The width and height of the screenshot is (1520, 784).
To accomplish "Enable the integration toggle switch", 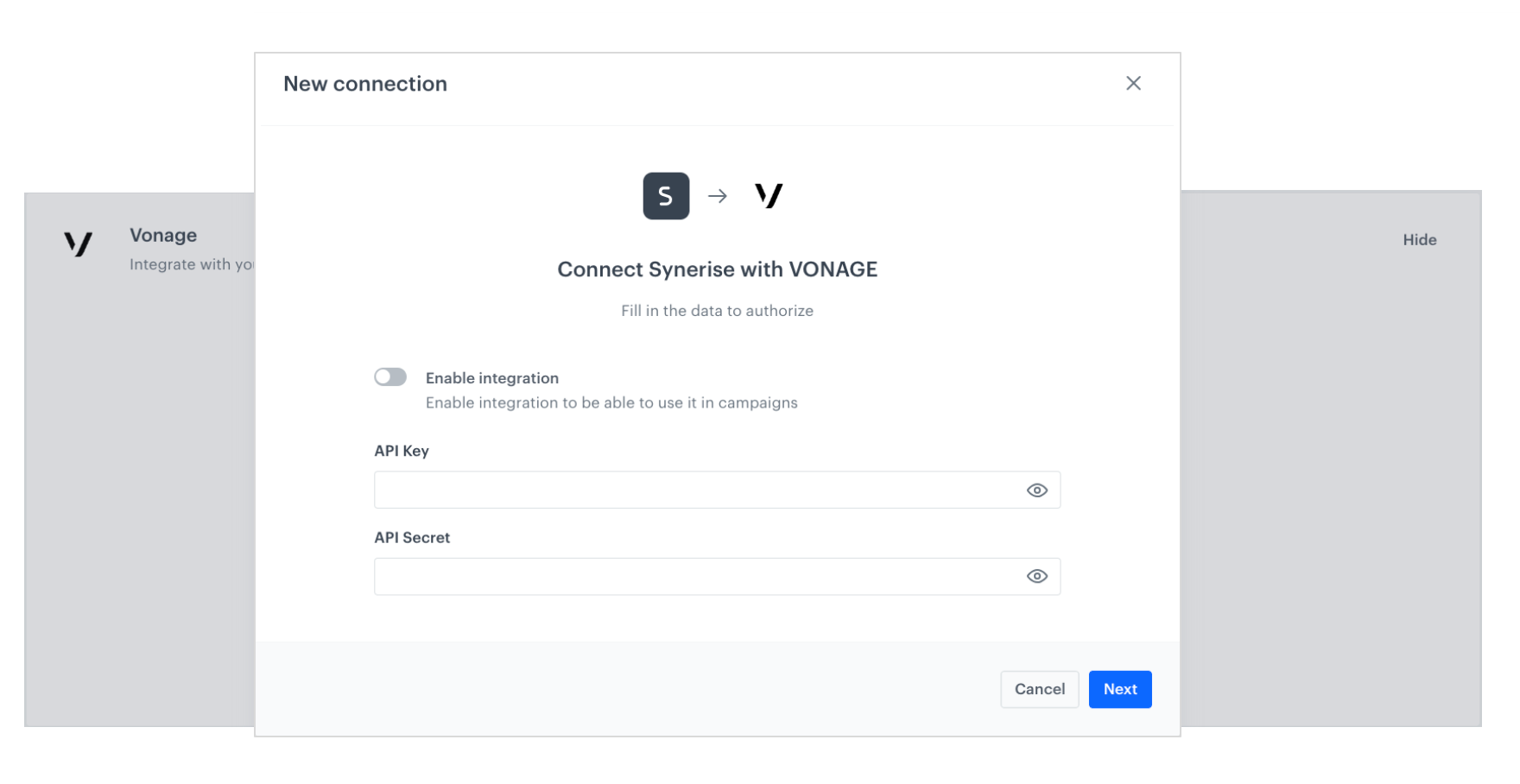I will (x=389, y=376).
